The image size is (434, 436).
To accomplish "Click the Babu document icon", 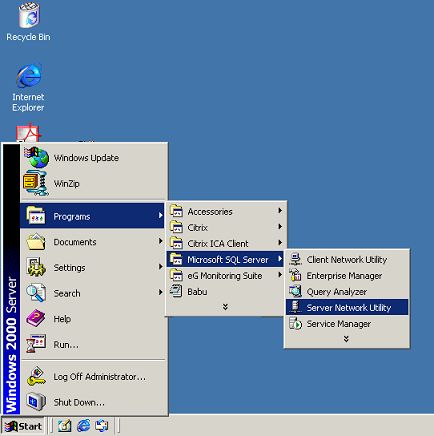I will pyautogui.click(x=176, y=291).
